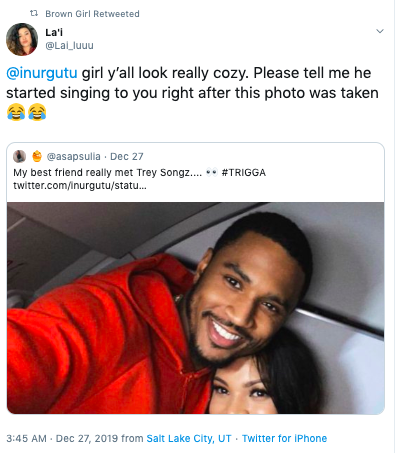Open the twitter.com/inurgutu/statu... link

click(80, 185)
